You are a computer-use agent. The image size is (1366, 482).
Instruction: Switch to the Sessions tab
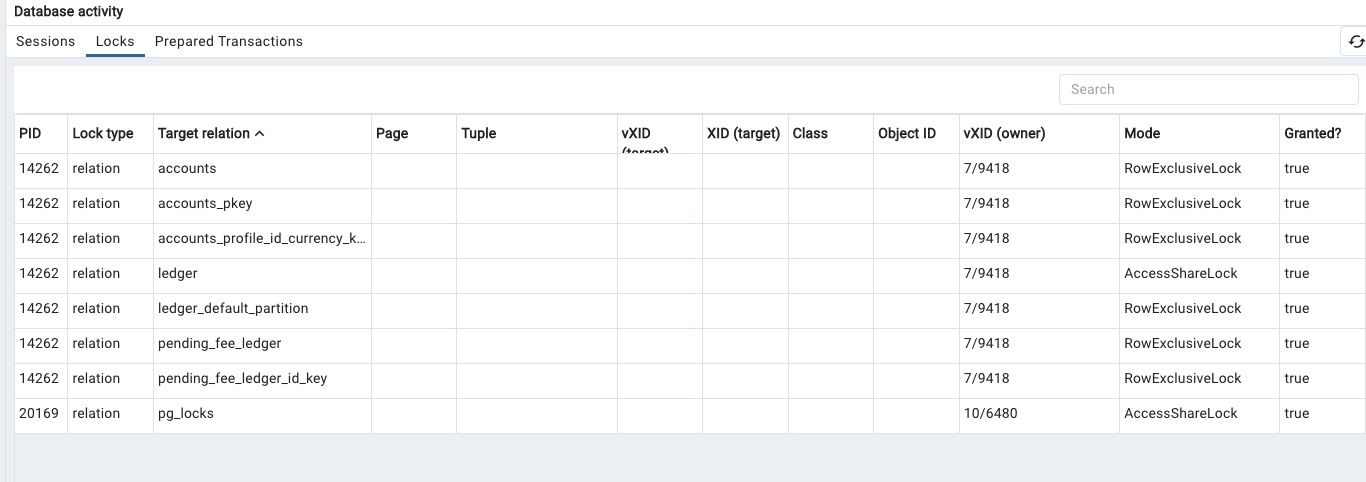pos(46,42)
